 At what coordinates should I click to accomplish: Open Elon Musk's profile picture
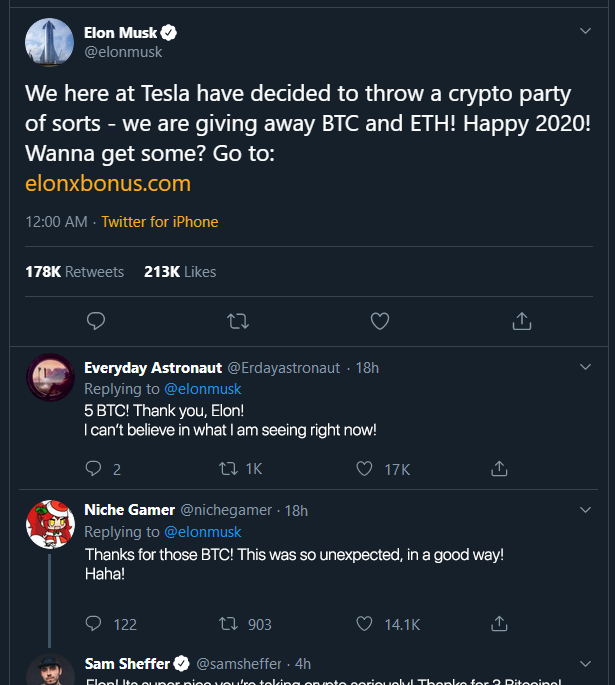(50, 43)
